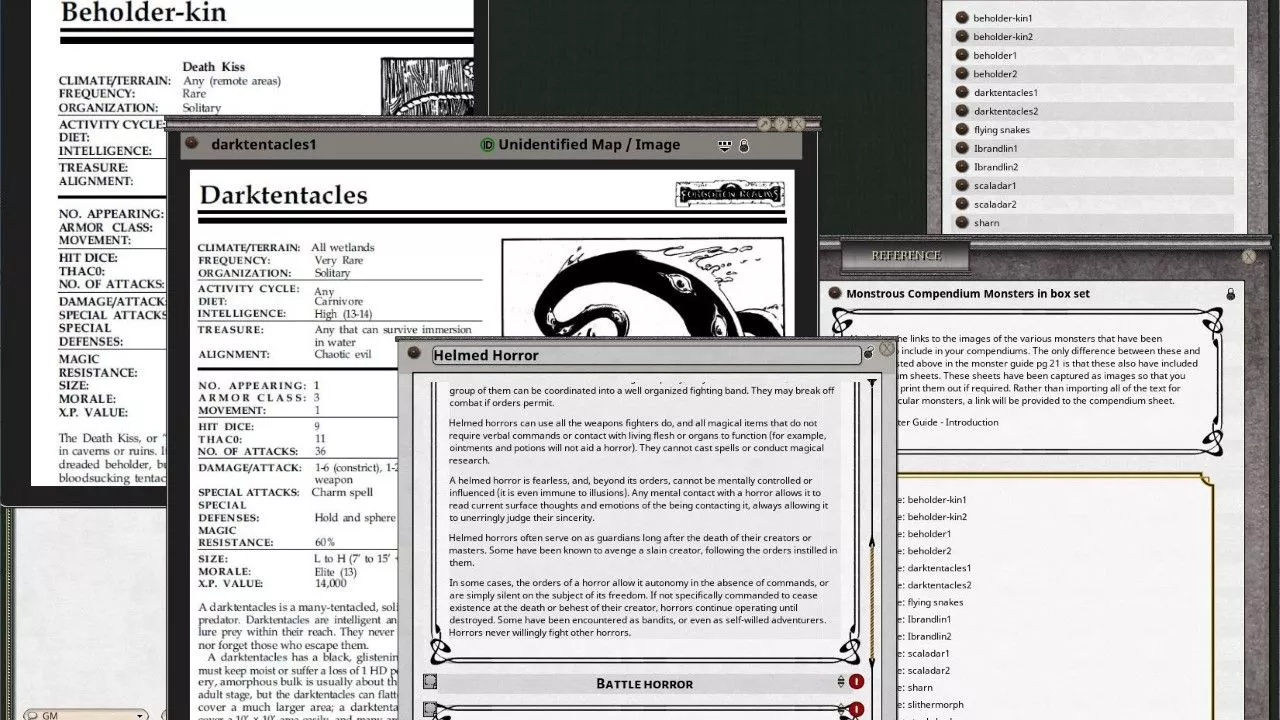Open the beholder2 link icon in top list
The image size is (1280, 720).
pos(962,74)
